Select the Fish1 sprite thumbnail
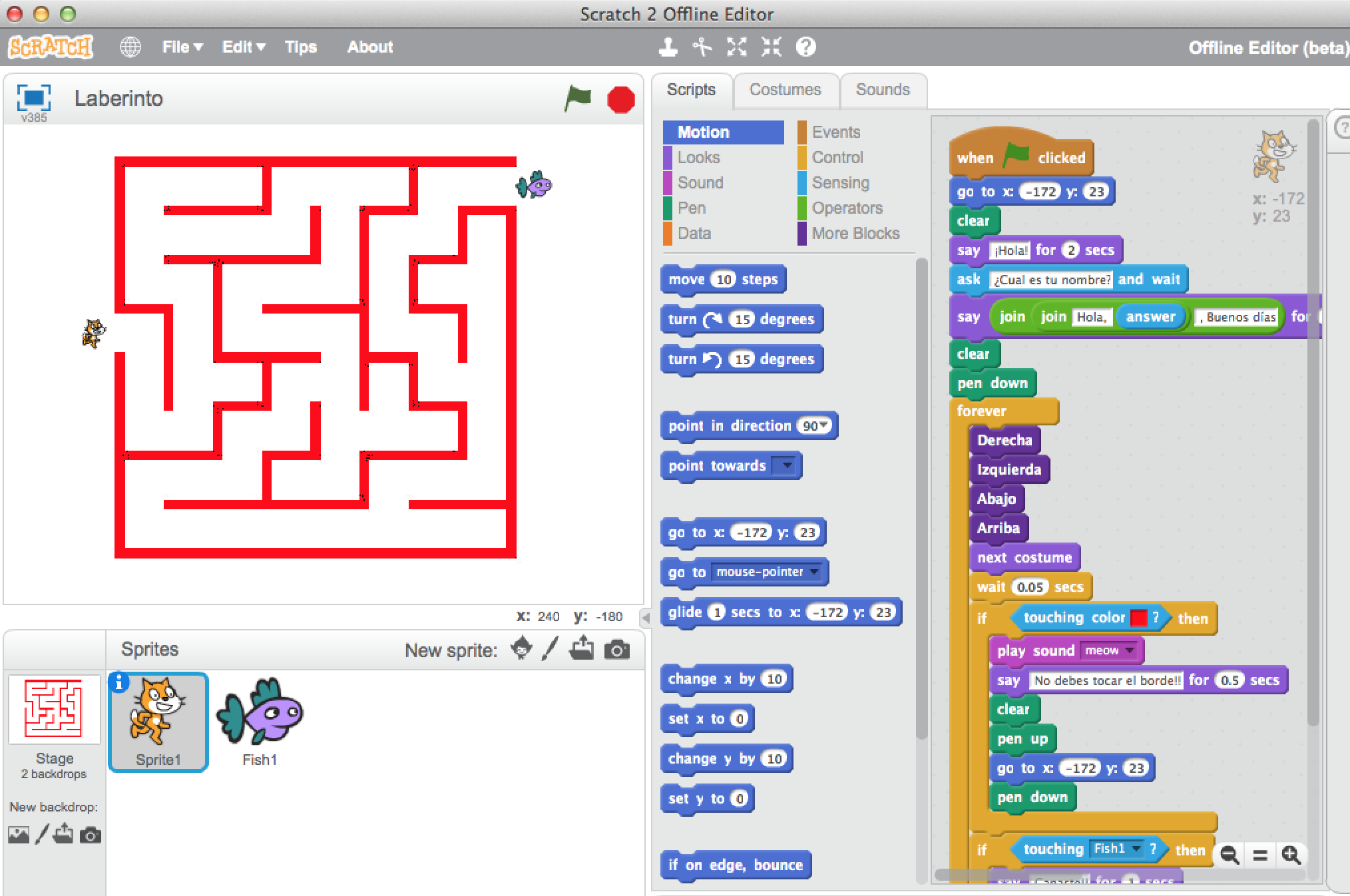The image size is (1350, 896). coord(260,722)
